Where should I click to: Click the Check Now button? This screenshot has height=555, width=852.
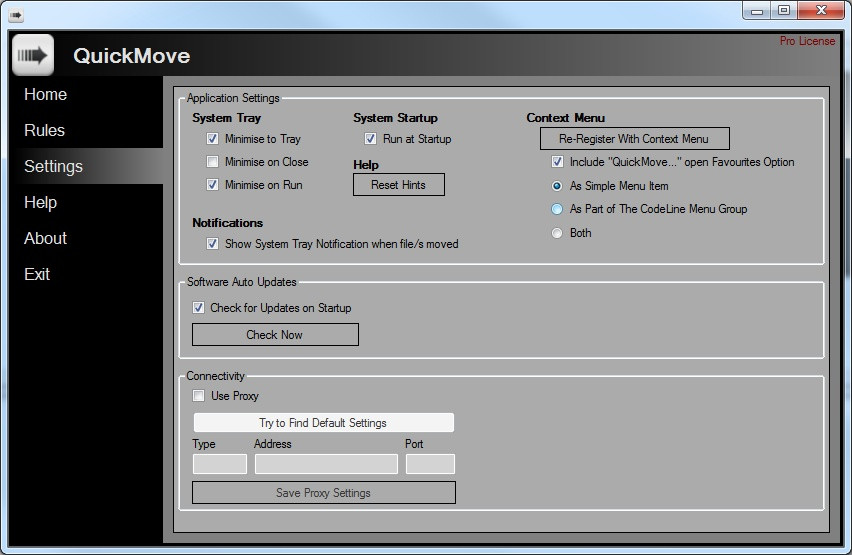pos(275,334)
